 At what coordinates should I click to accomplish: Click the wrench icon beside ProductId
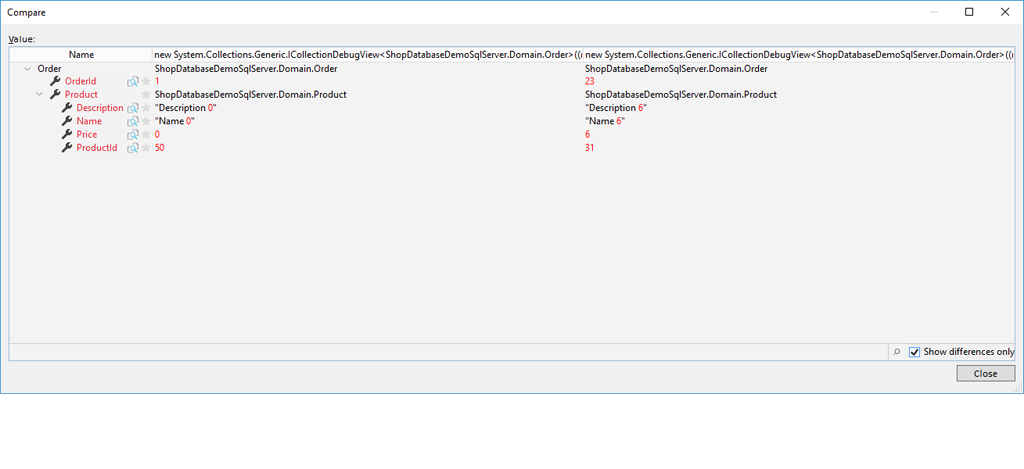coord(67,148)
